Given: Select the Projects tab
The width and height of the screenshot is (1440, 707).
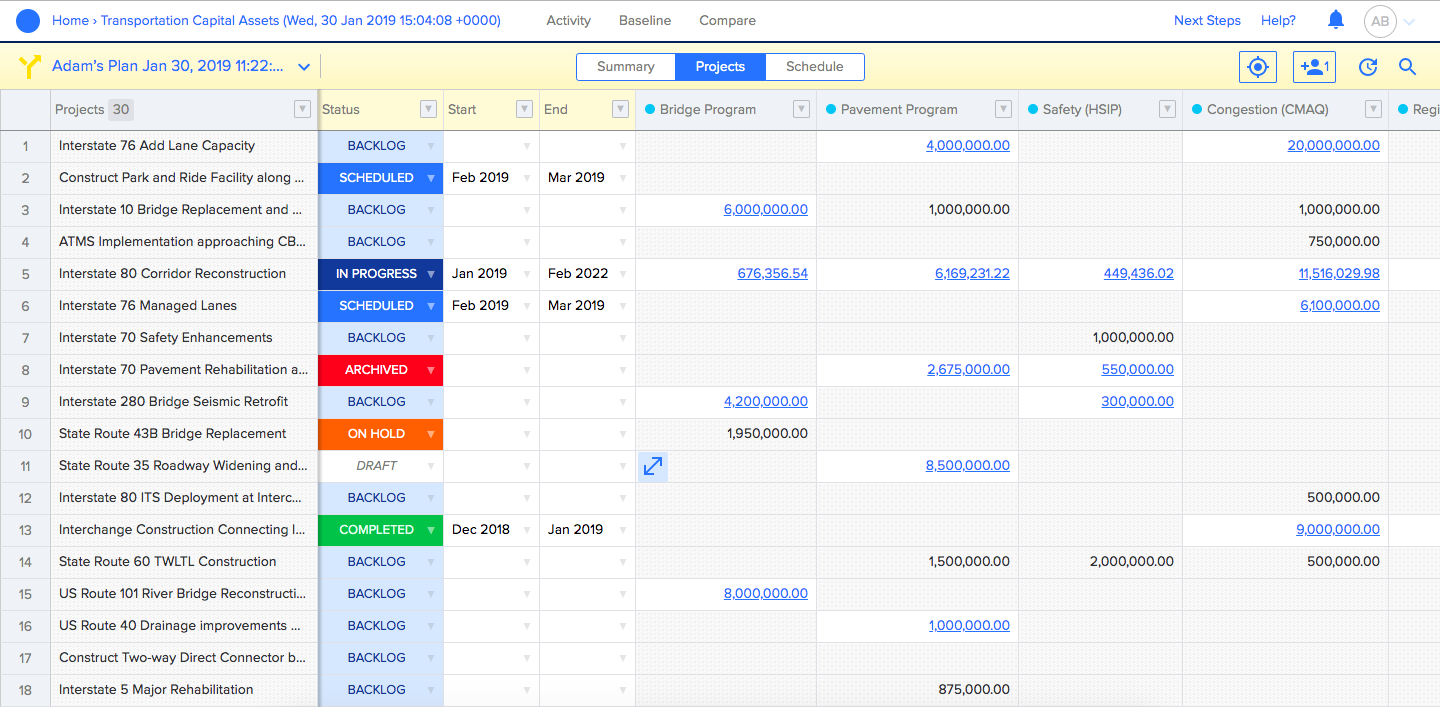Looking at the screenshot, I should [720, 67].
